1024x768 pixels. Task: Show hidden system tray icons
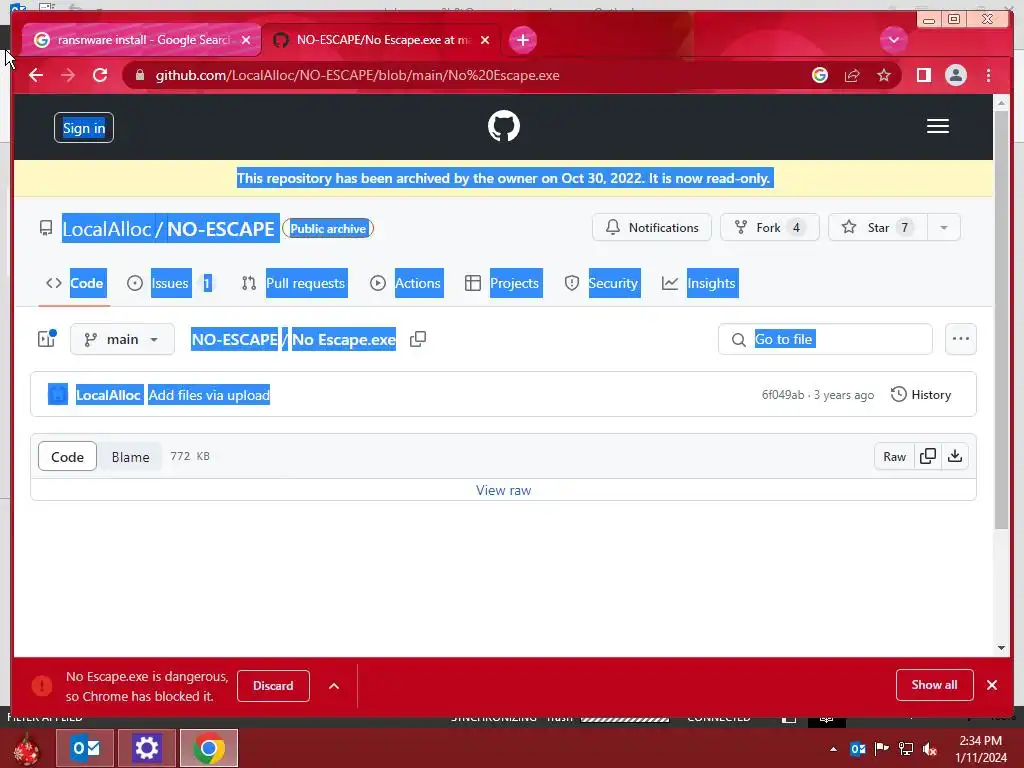[833, 749]
